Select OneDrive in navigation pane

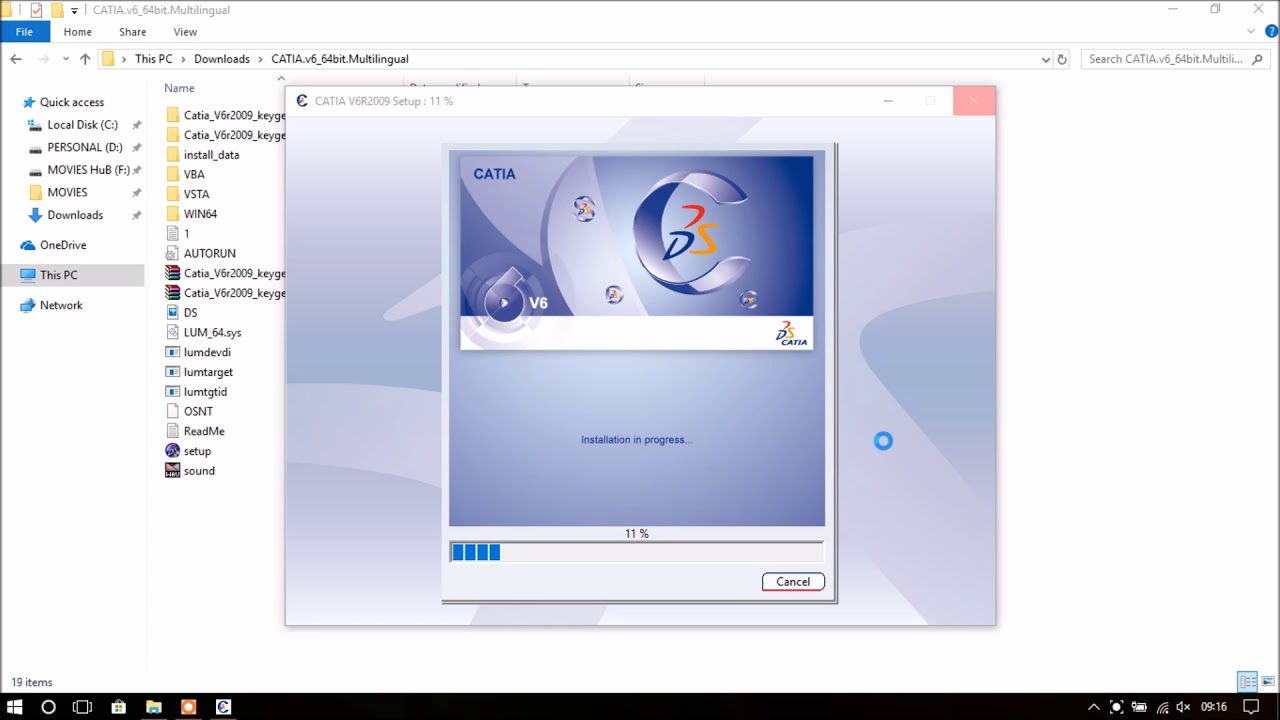[x=62, y=245]
